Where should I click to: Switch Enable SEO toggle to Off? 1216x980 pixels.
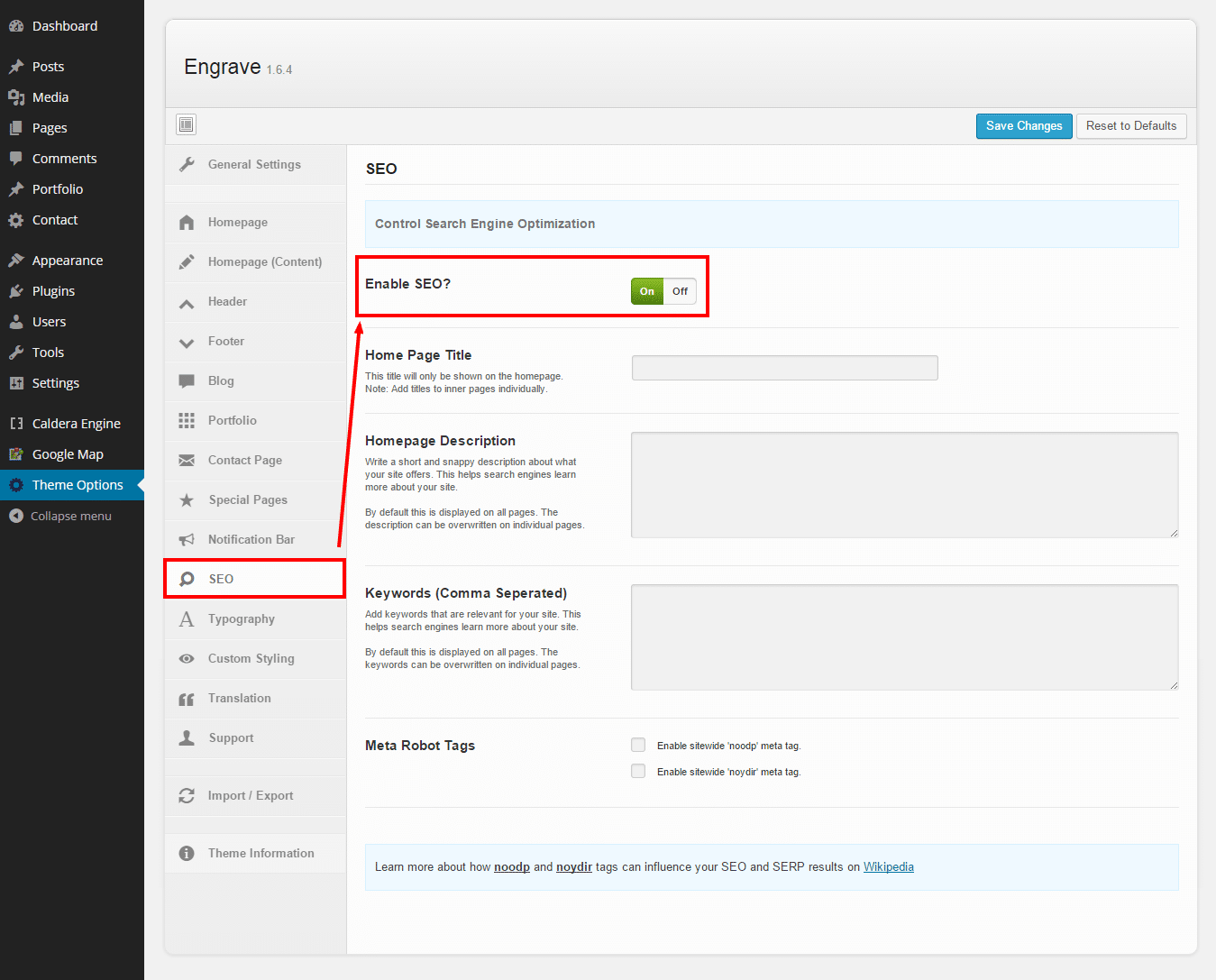point(680,291)
